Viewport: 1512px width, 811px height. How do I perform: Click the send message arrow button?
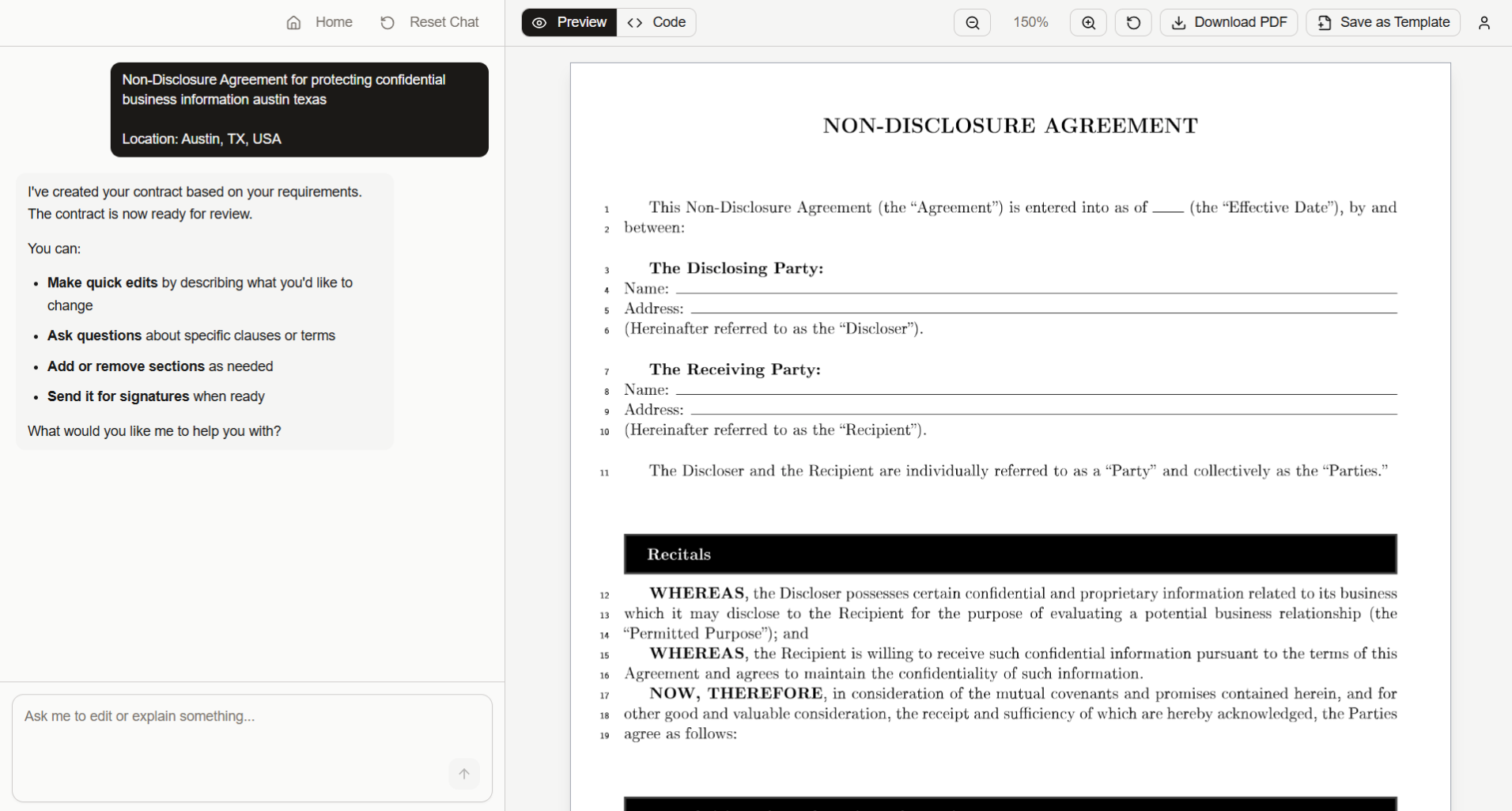click(464, 774)
